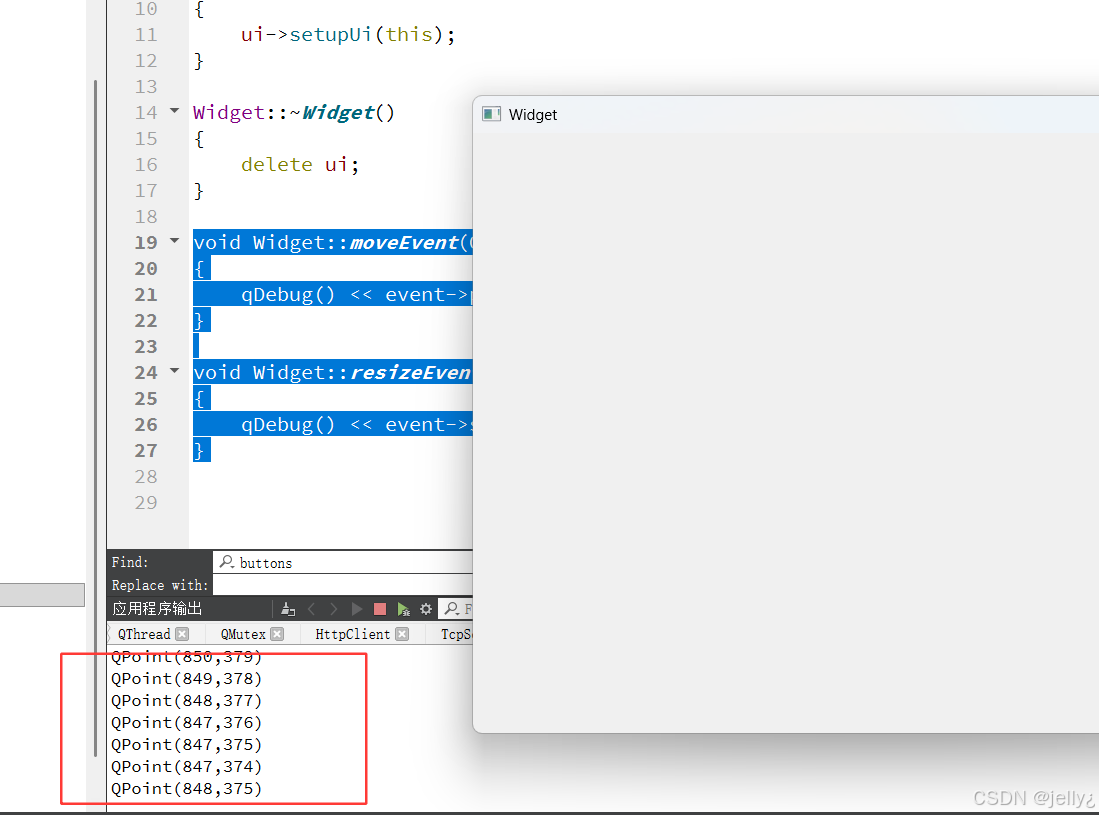Open find options magnifier in Find field

click(226, 562)
